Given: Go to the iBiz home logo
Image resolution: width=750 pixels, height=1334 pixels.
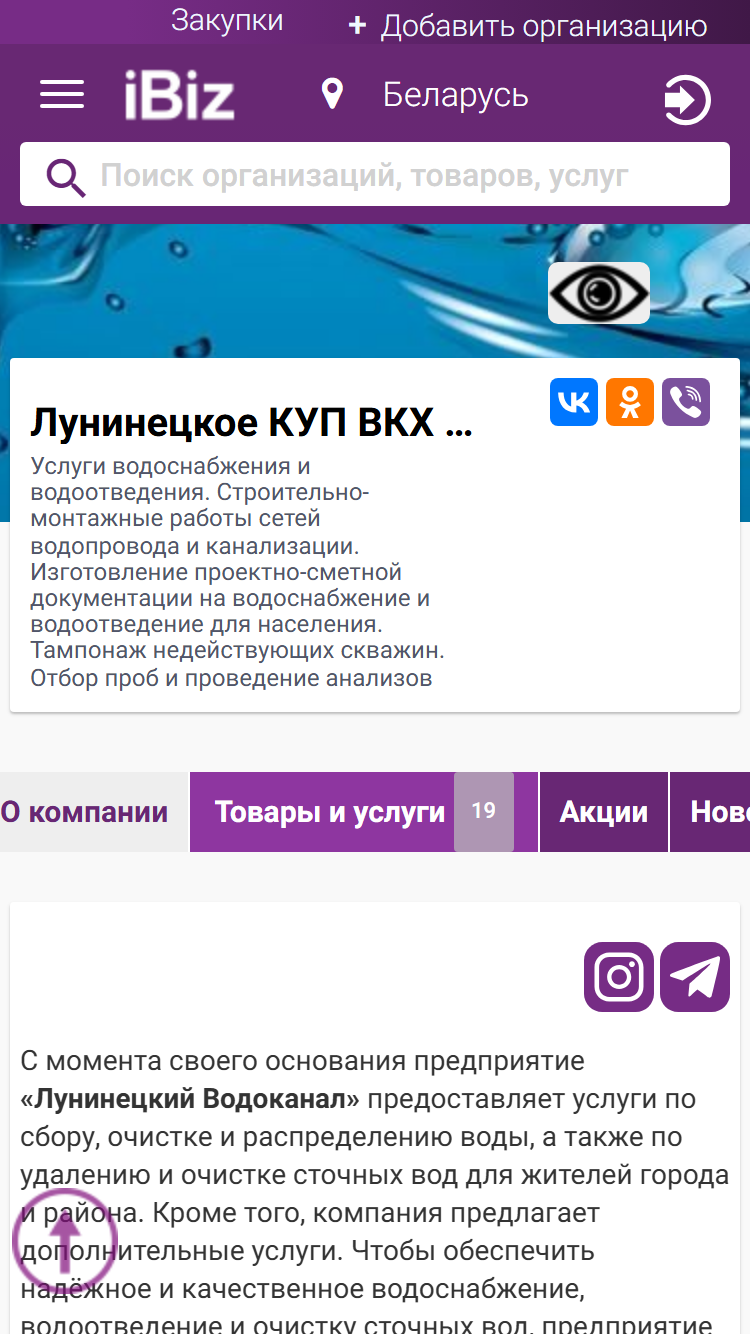Looking at the screenshot, I should 179,96.
